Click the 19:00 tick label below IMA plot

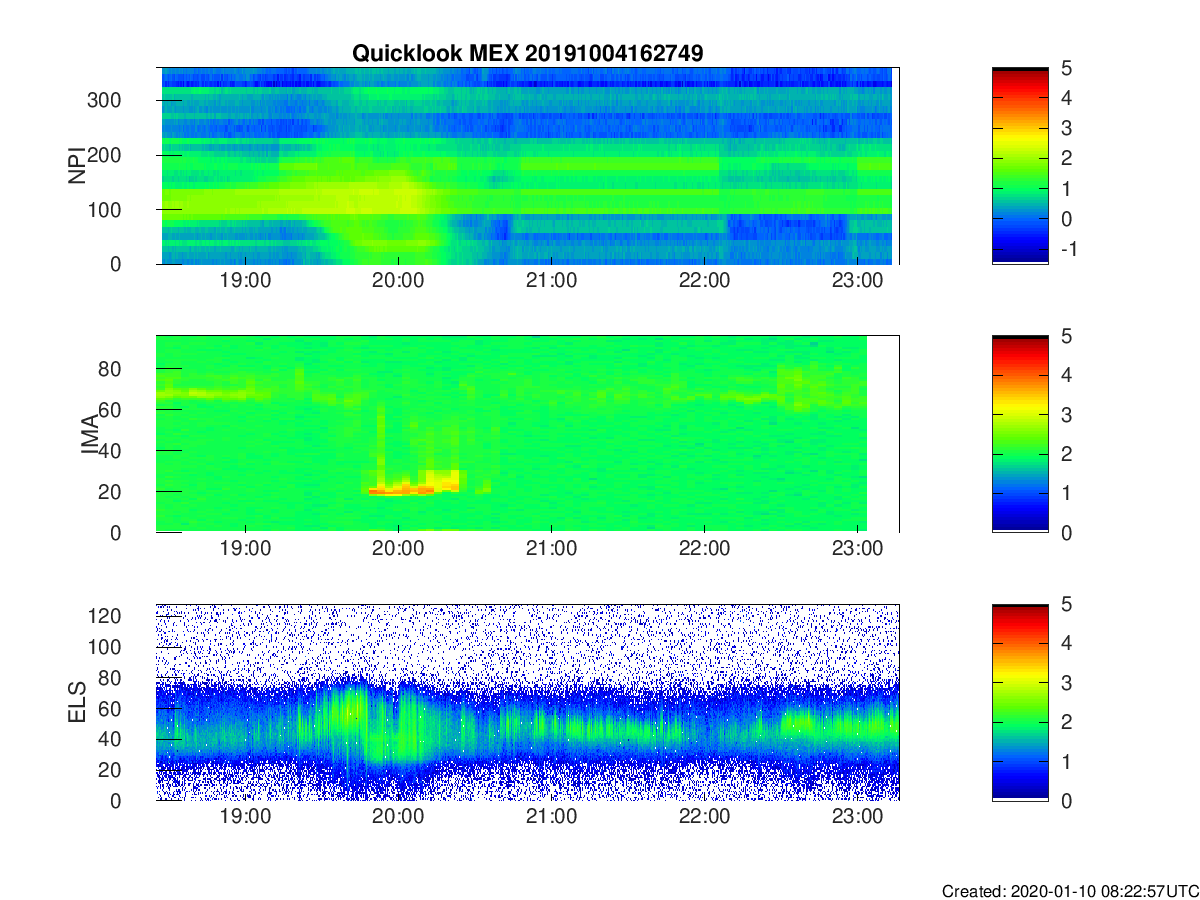pos(245,549)
